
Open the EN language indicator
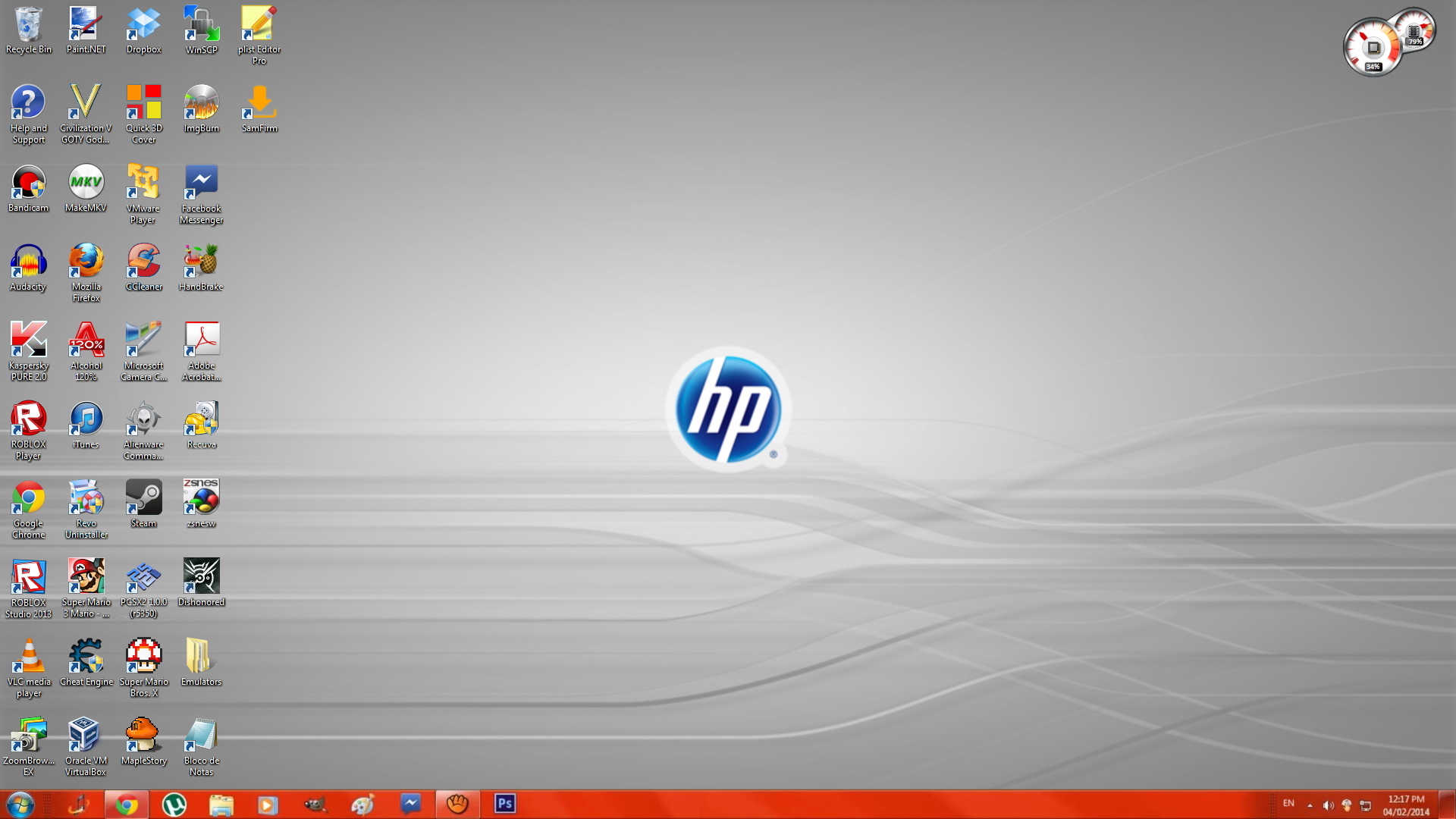coord(1288,803)
